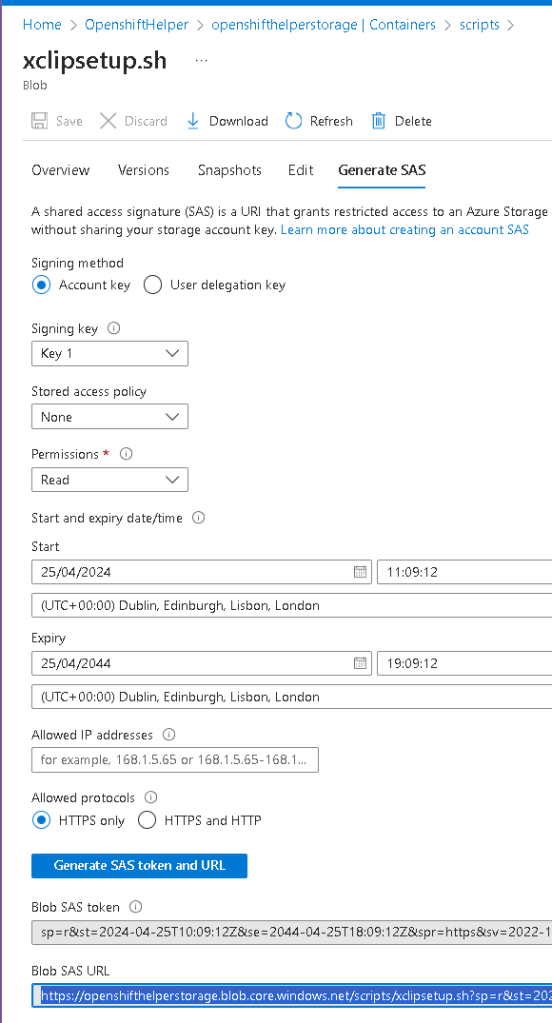Click the Allowed IP addresses input field

tap(175, 760)
